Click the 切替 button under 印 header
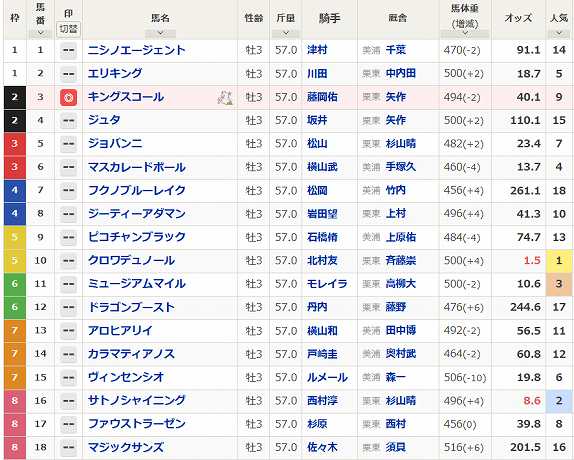Viewport: 574px width, 460px height. coord(68,29)
